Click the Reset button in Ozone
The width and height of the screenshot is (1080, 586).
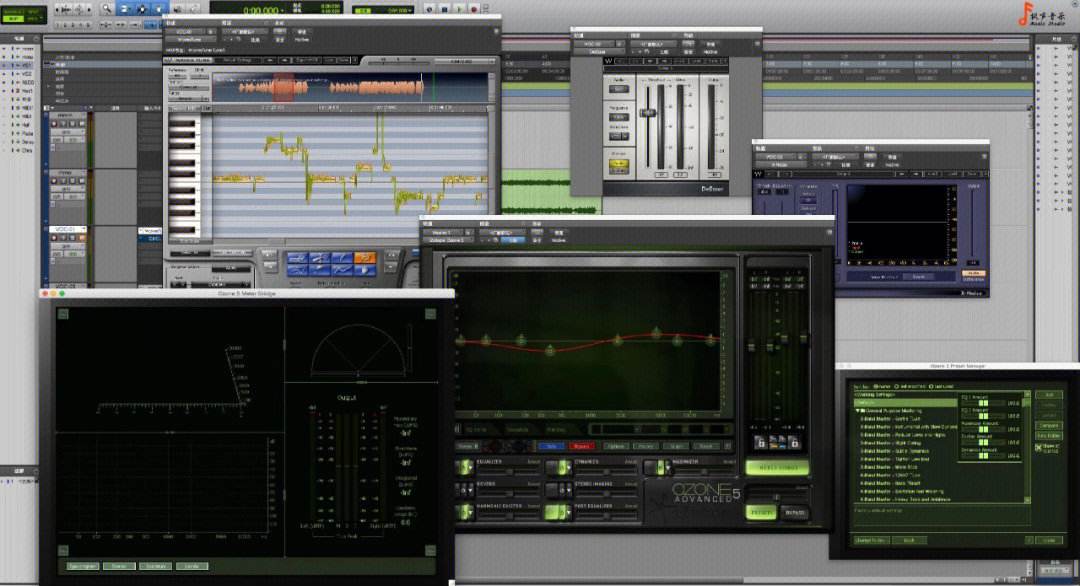pyautogui.click(x=705, y=446)
